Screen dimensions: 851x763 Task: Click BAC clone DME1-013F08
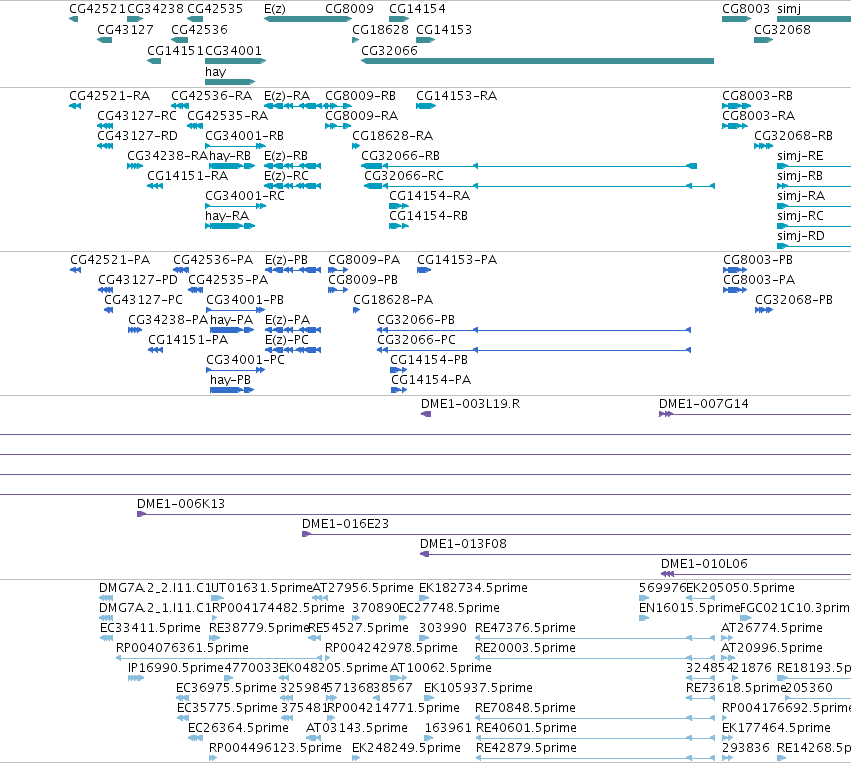[463, 544]
